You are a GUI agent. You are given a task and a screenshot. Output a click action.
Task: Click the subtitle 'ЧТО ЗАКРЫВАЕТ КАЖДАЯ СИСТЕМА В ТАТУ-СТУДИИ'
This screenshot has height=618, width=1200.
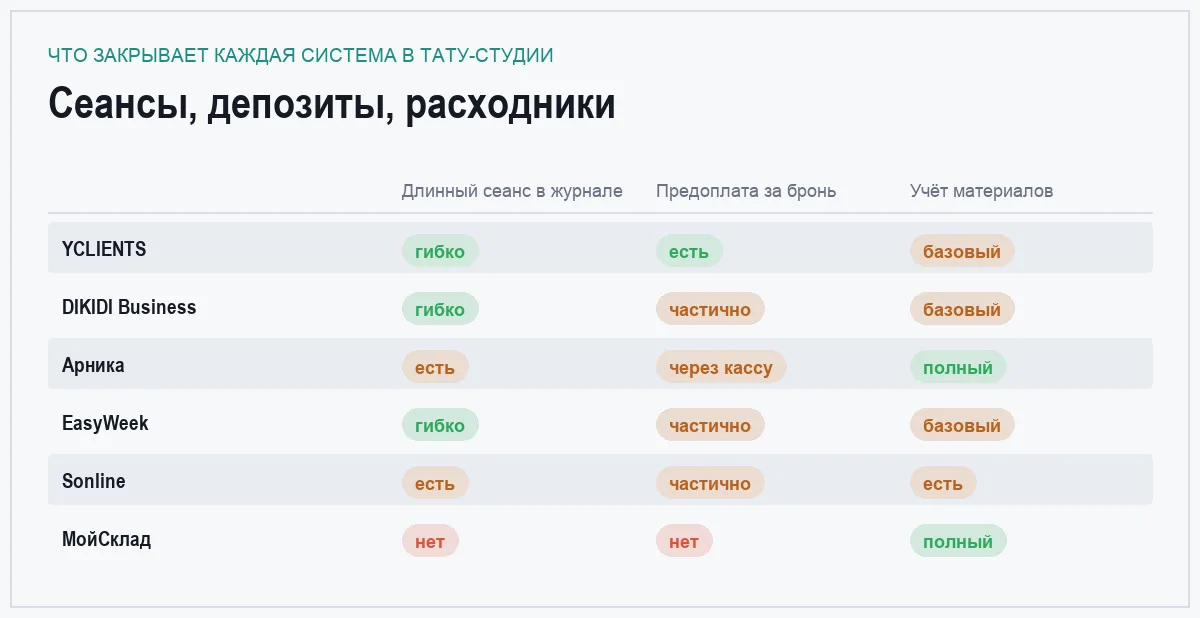[x=301, y=55]
